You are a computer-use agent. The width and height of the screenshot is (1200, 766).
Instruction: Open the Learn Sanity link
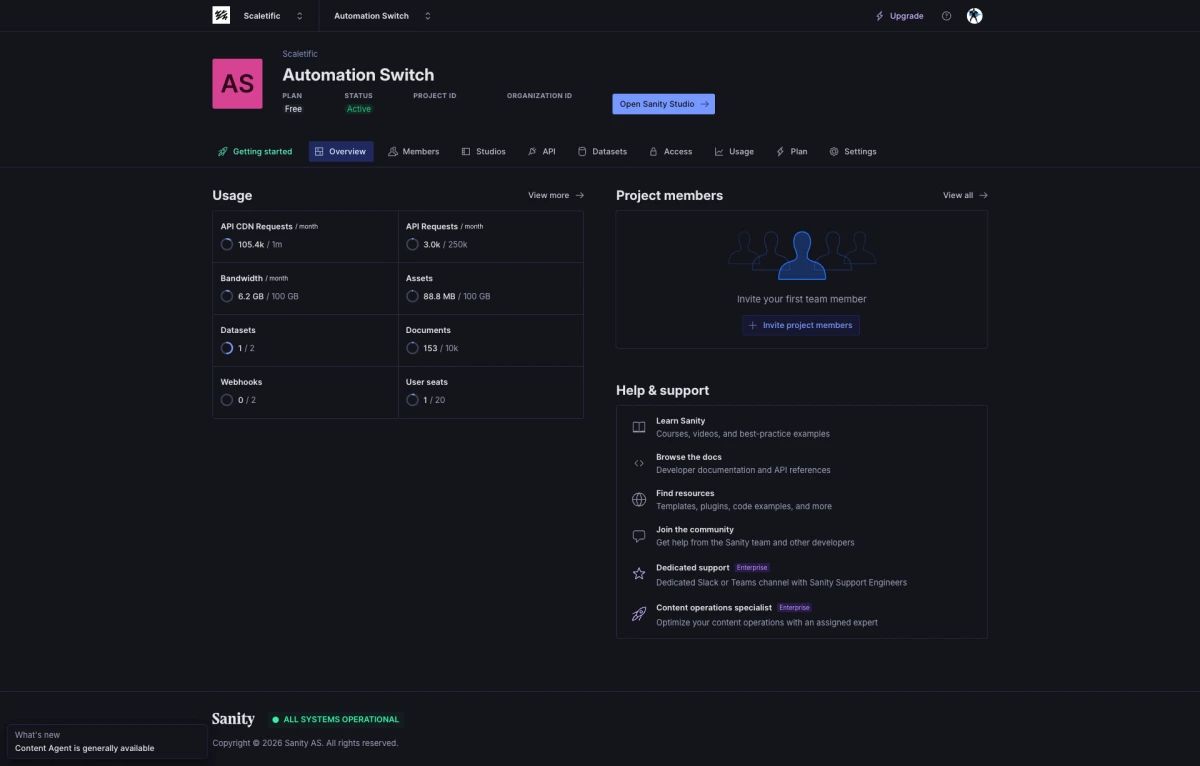680,421
